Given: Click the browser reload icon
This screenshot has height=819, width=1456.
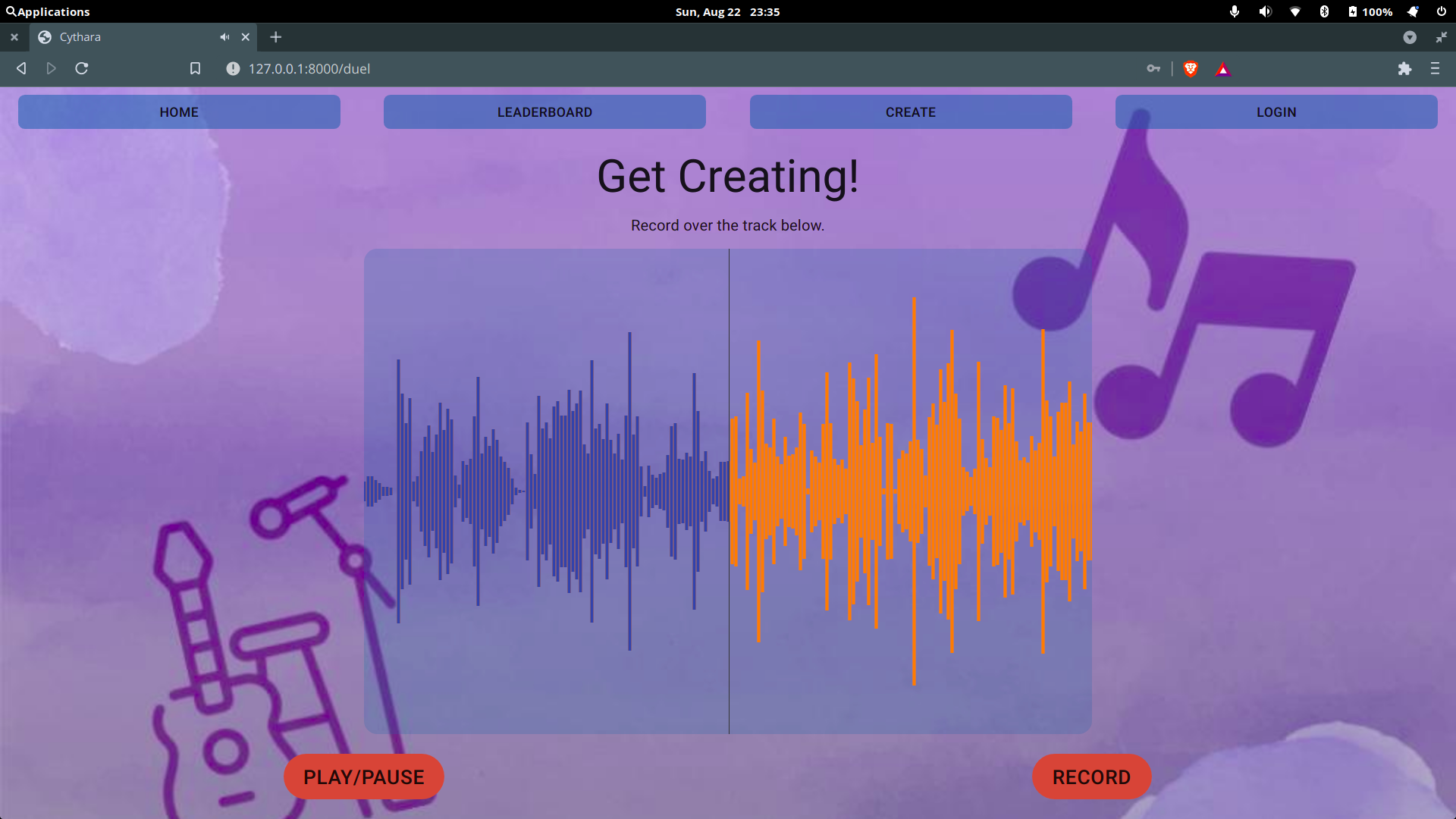Looking at the screenshot, I should (x=82, y=68).
